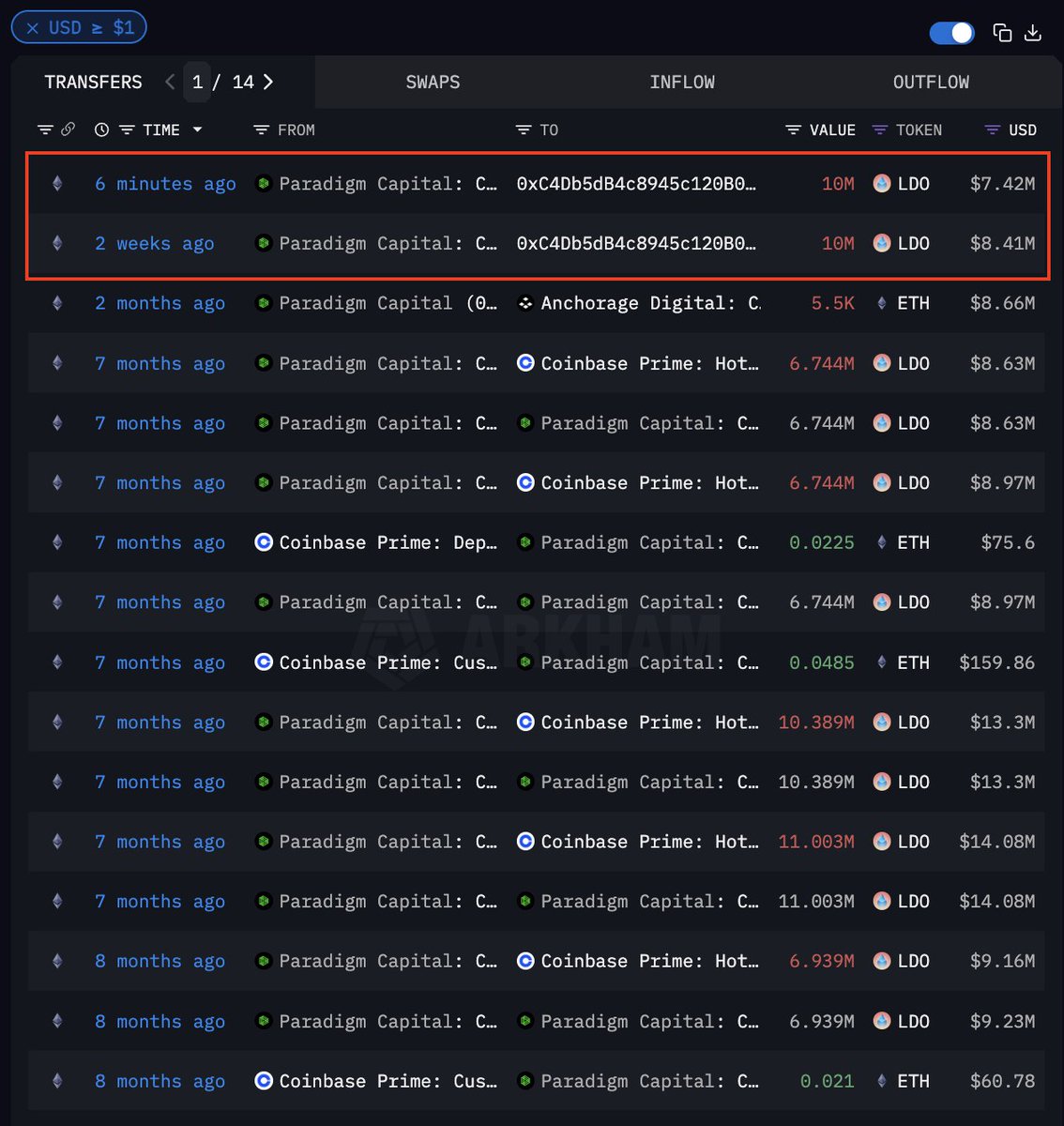
Task: Expand the TIME sort dropdown arrow
Action: 197,129
